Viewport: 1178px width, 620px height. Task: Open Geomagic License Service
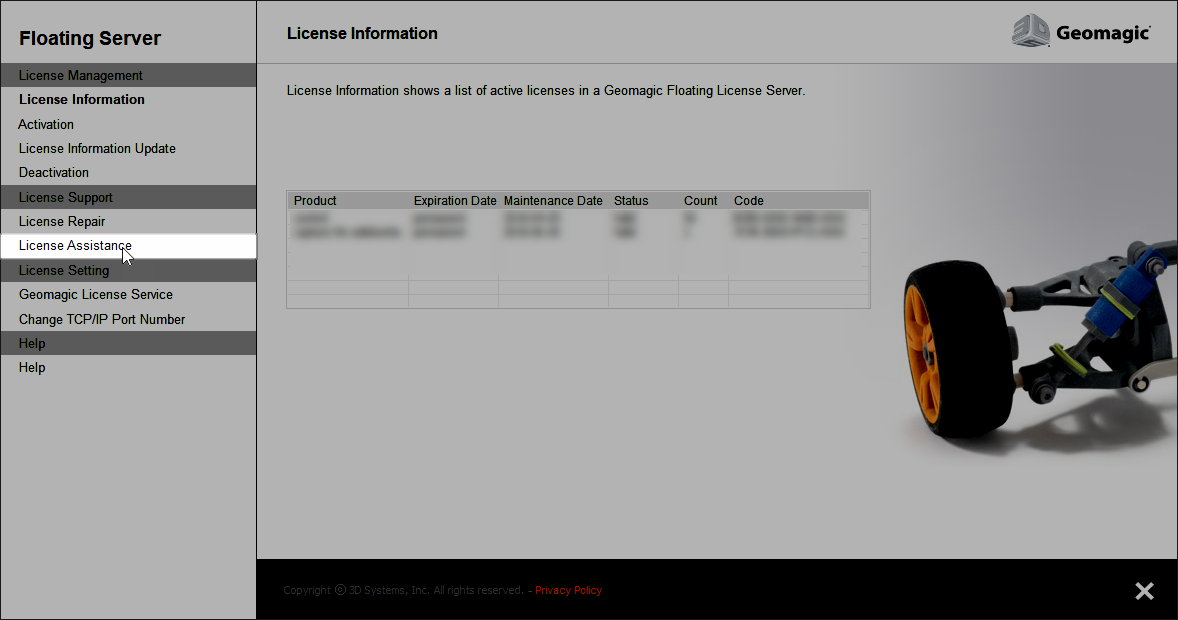(95, 294)
